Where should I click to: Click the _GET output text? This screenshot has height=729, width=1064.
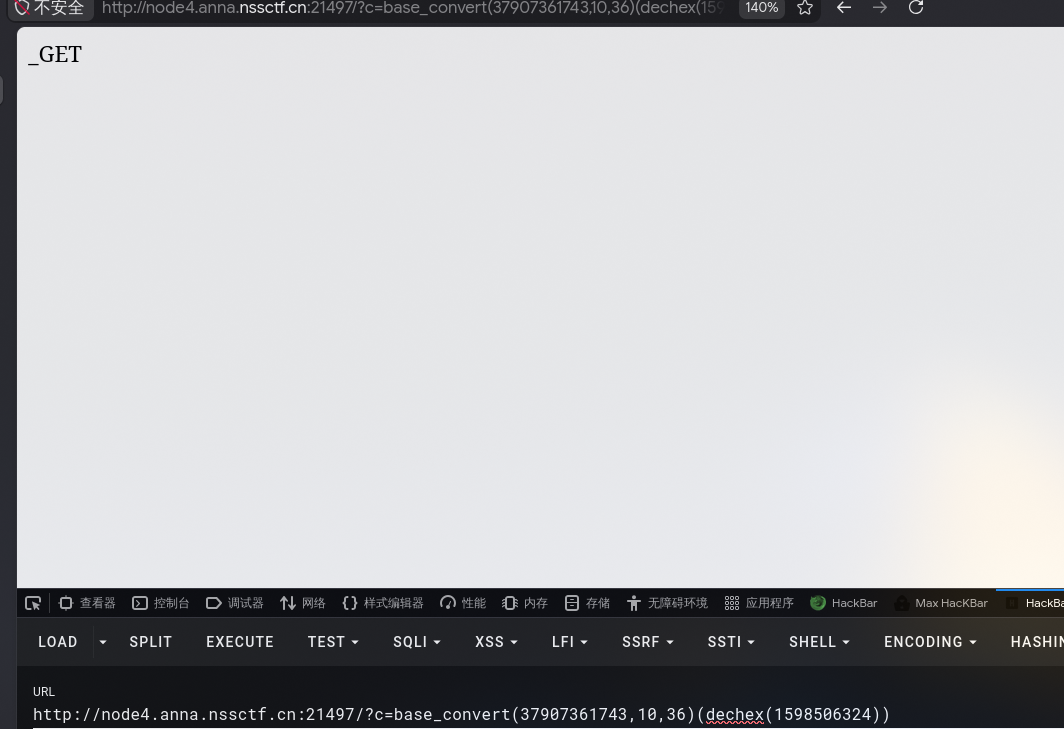(x=55, y=54)
